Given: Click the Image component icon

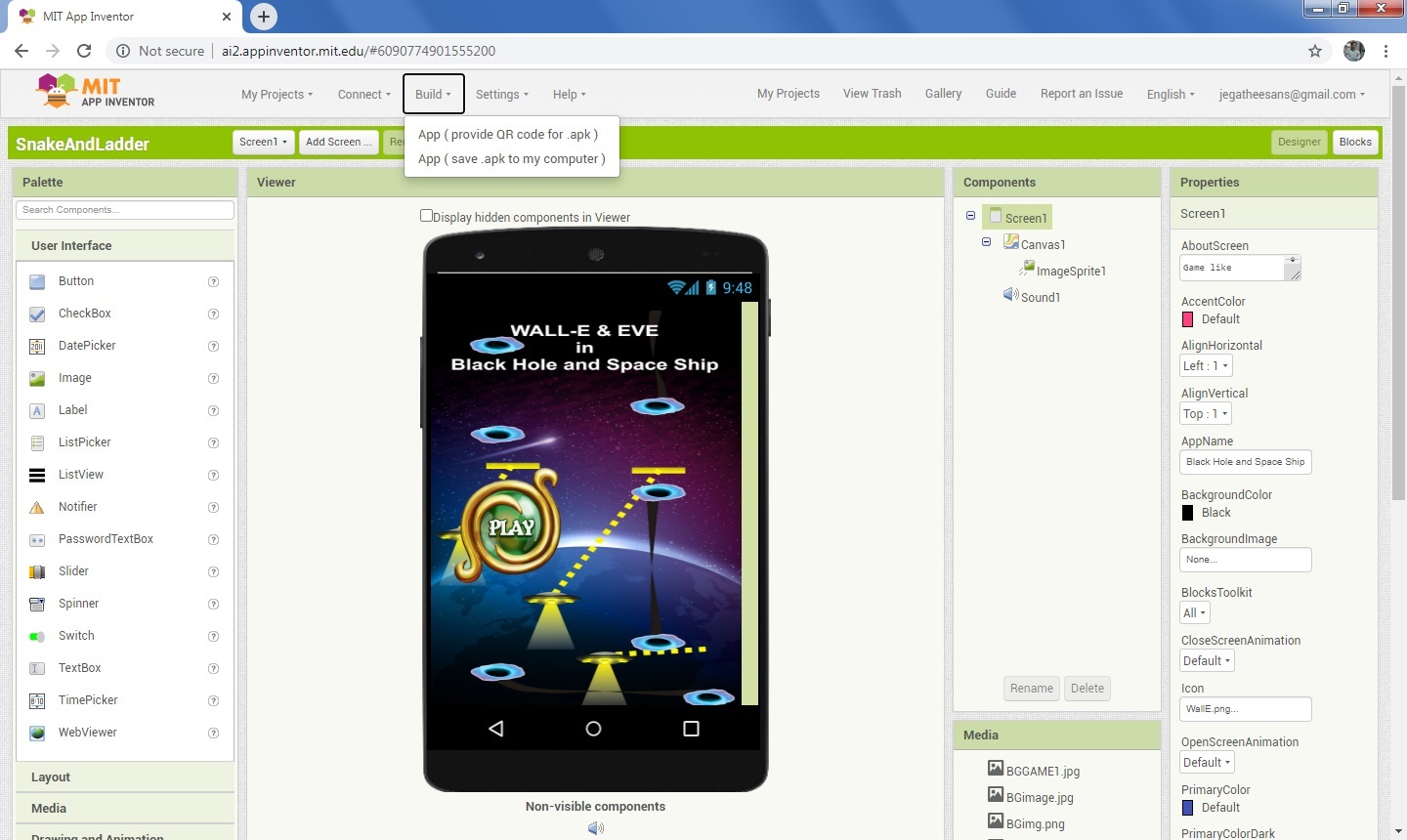Looking at the screenshot, I should pos(37,378).
